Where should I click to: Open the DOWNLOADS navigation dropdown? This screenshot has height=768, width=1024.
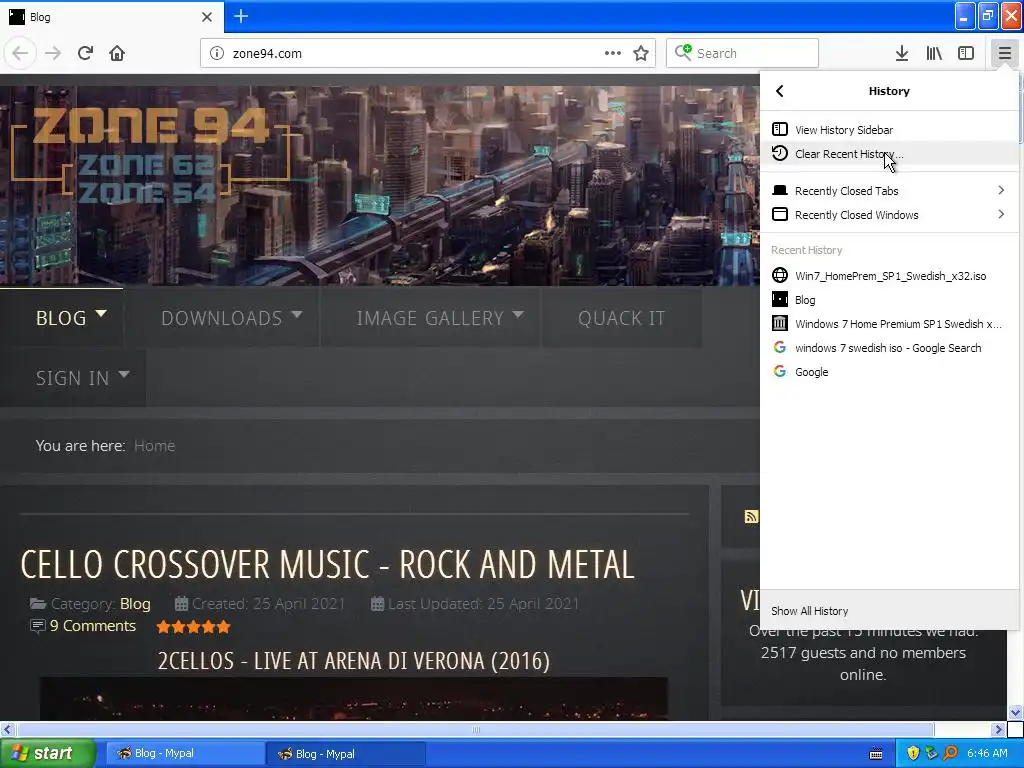[x=222, y=317]
